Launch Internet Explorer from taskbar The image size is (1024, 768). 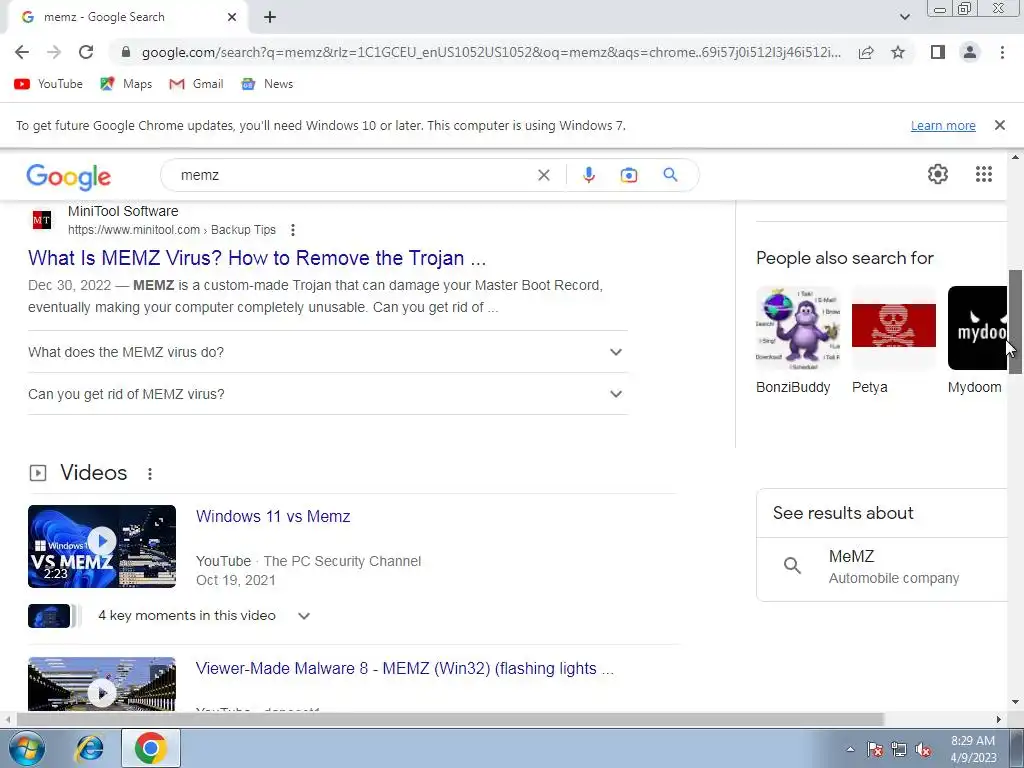88,748
